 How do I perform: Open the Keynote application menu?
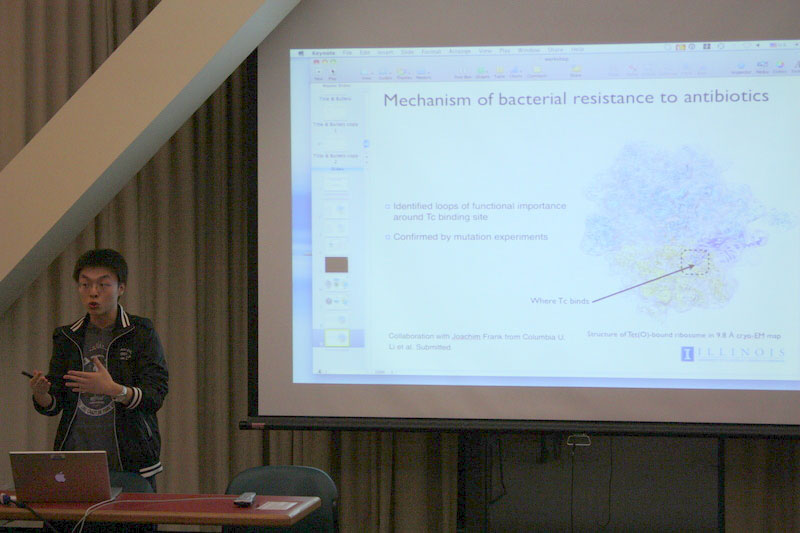pyautogui.click(x=323, y=51)
